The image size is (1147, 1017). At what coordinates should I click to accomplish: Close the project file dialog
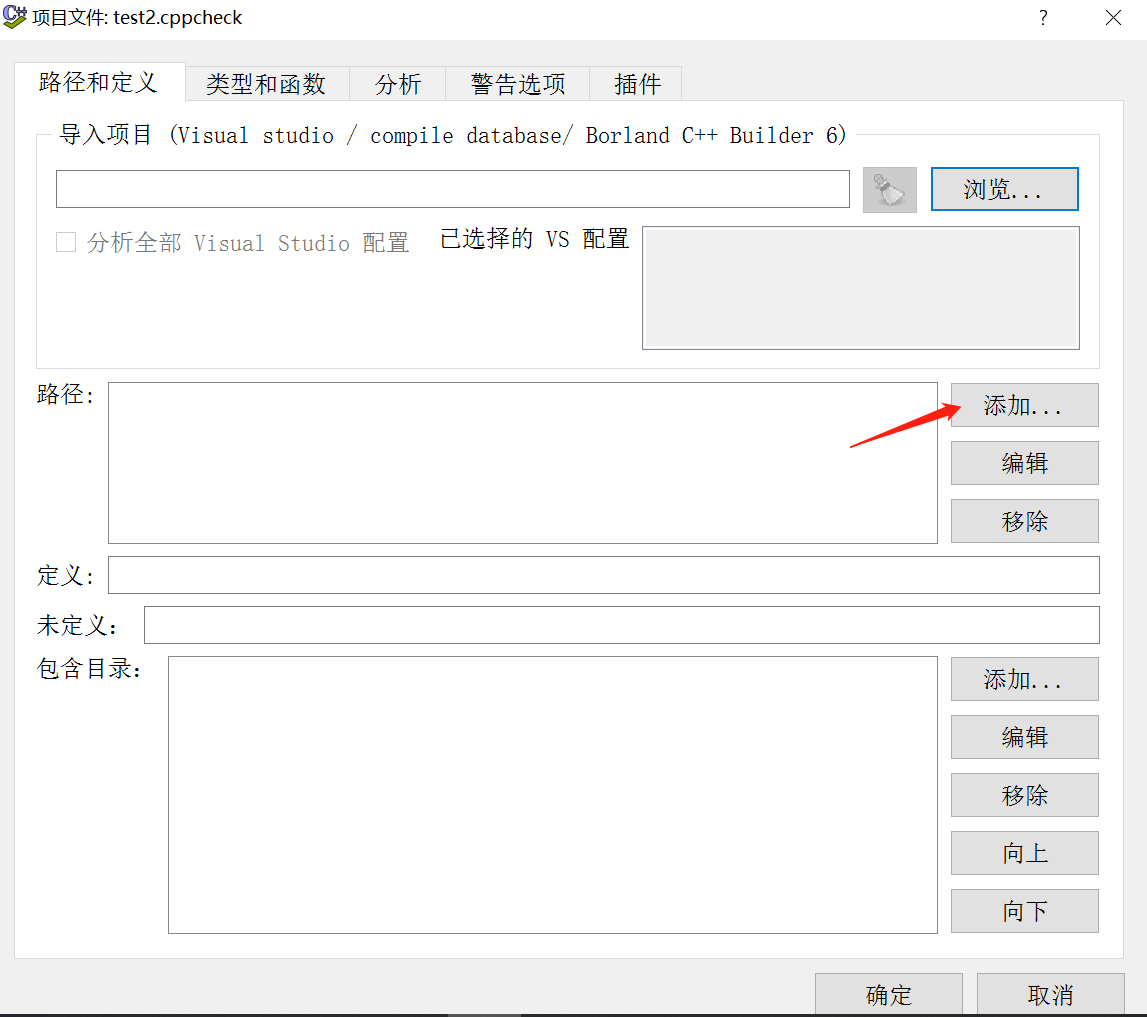click(1113, 18)
